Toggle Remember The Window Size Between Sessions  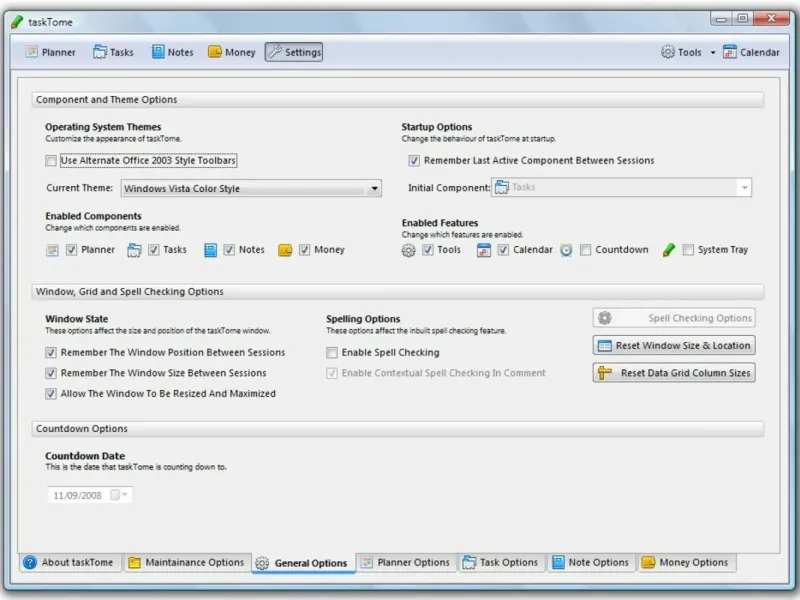(x=51, y=373)
